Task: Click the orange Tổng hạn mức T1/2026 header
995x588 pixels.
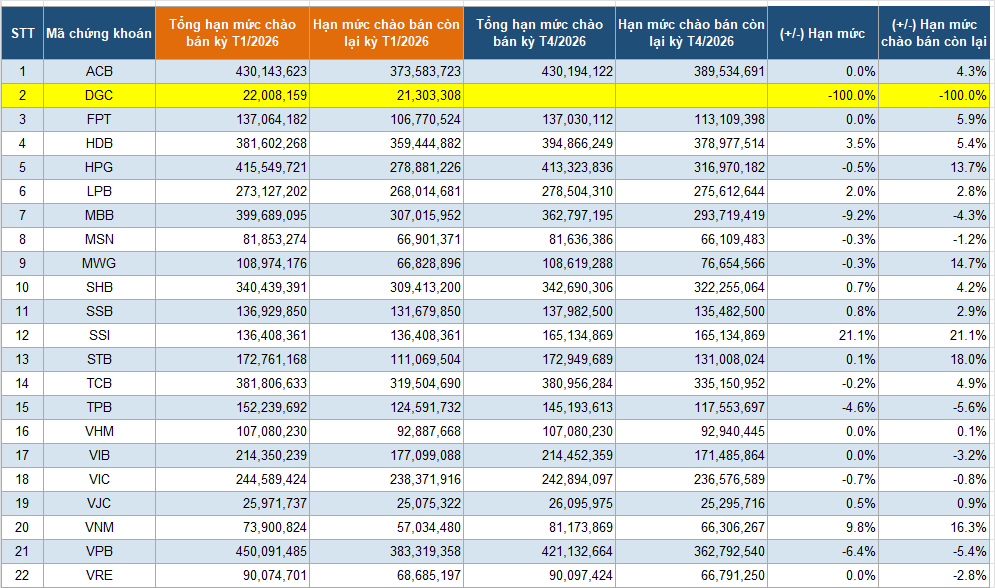Action: (232, 33)
